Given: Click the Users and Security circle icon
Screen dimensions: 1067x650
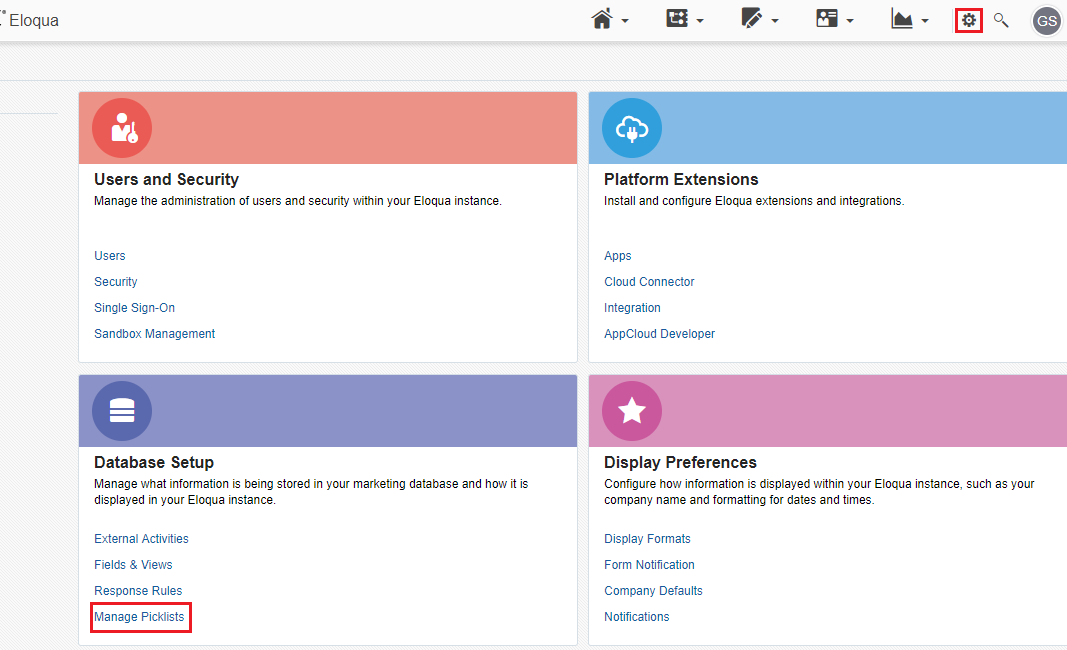Looking at the screenshot, I should pyautogui.click(x=122, y=128).
